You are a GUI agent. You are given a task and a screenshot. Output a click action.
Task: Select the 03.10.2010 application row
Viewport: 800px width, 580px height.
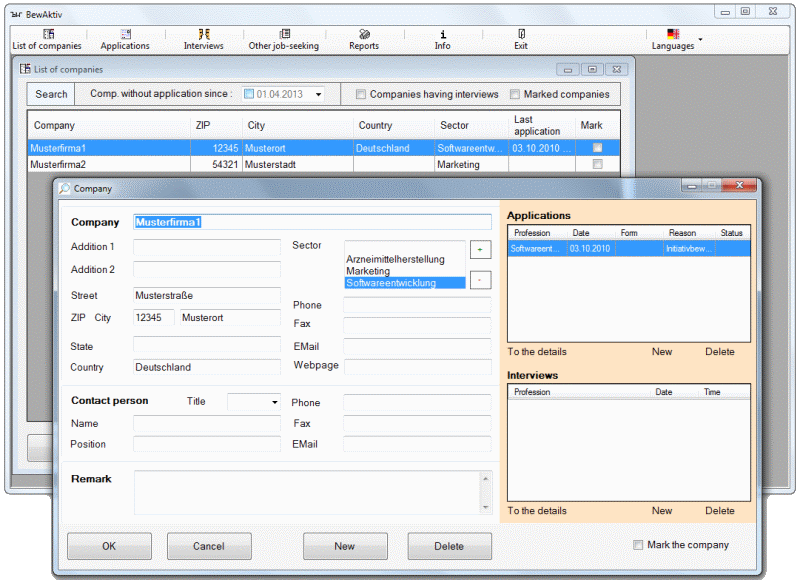[x=629, y=248]
